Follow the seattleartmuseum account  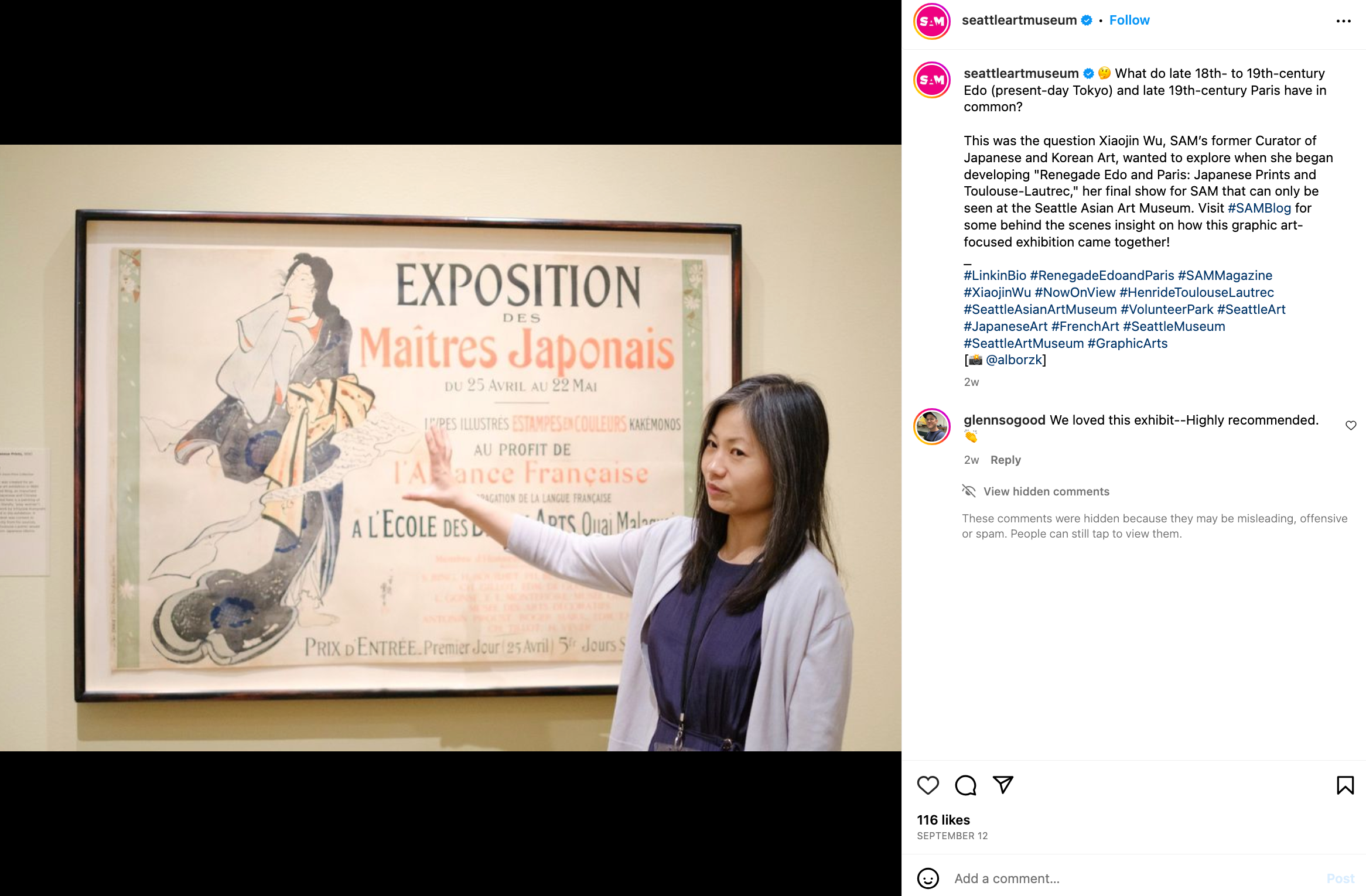1129,20
